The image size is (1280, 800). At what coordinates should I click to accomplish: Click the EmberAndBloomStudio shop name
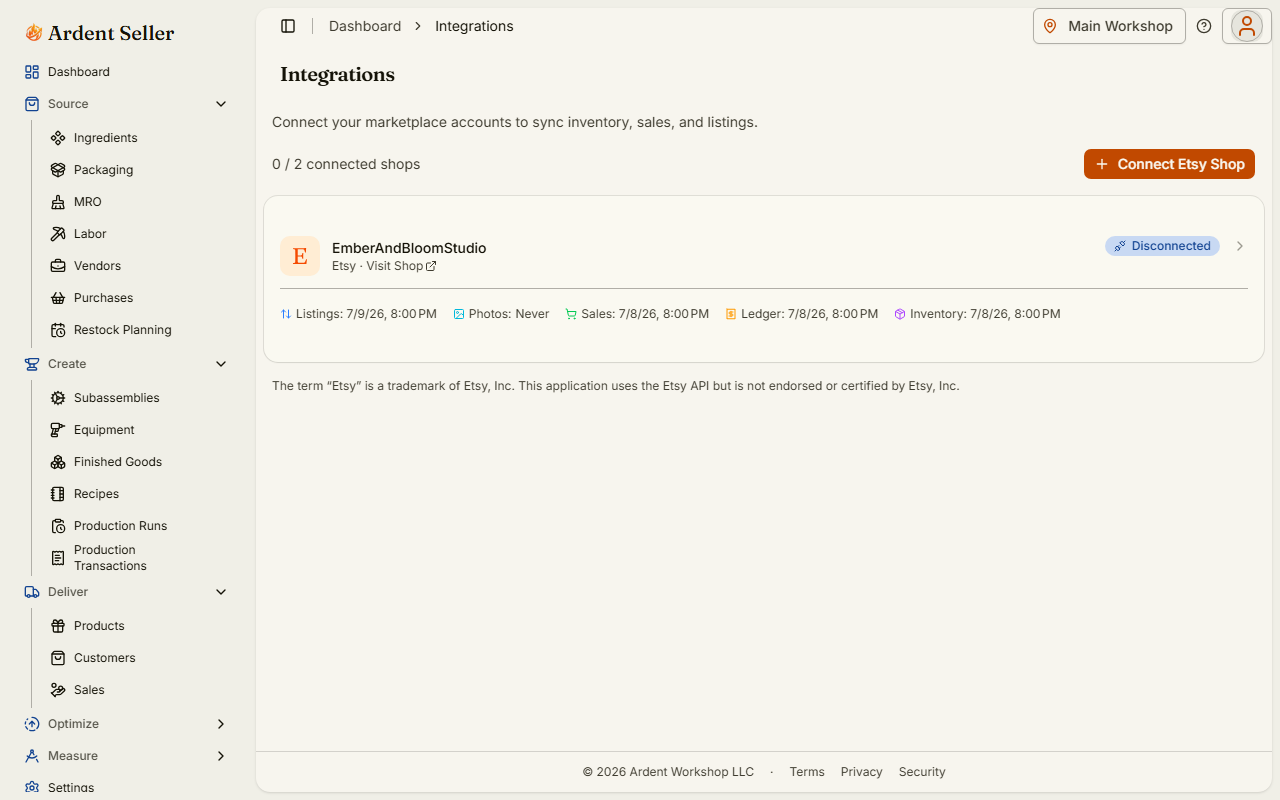click(409, 248)
